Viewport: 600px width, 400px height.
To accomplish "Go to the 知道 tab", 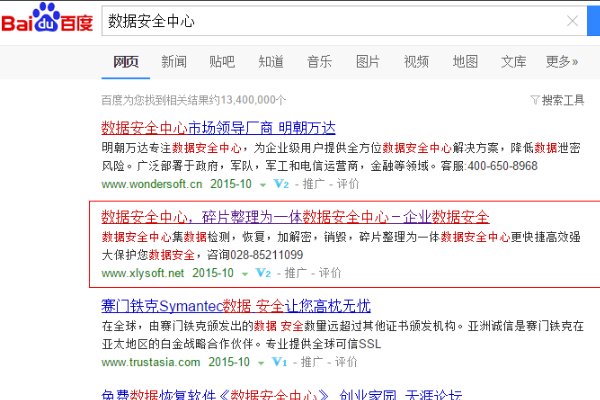I will pos(271,62).
